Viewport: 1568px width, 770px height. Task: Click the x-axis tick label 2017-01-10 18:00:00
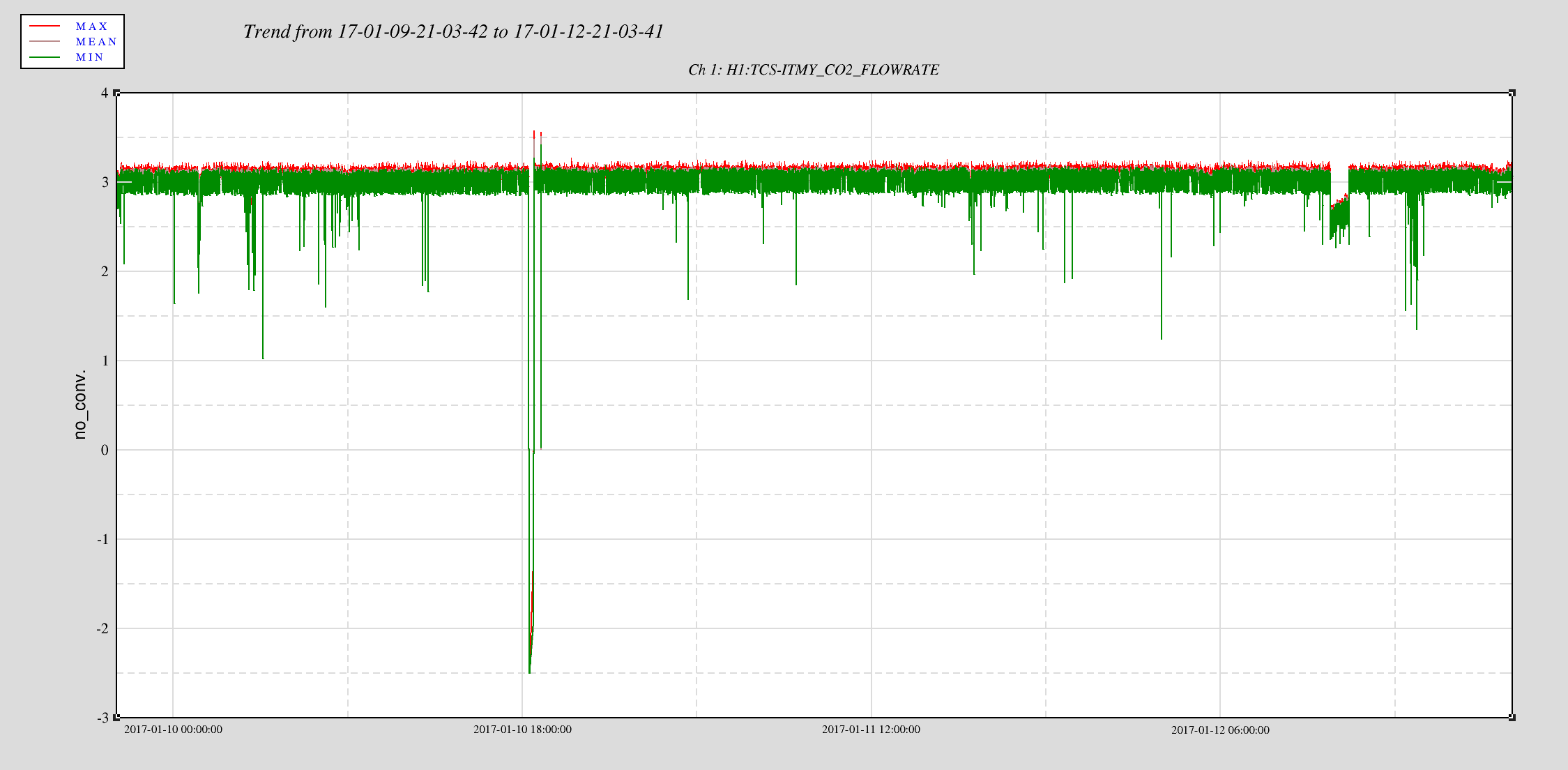[522, 730]
